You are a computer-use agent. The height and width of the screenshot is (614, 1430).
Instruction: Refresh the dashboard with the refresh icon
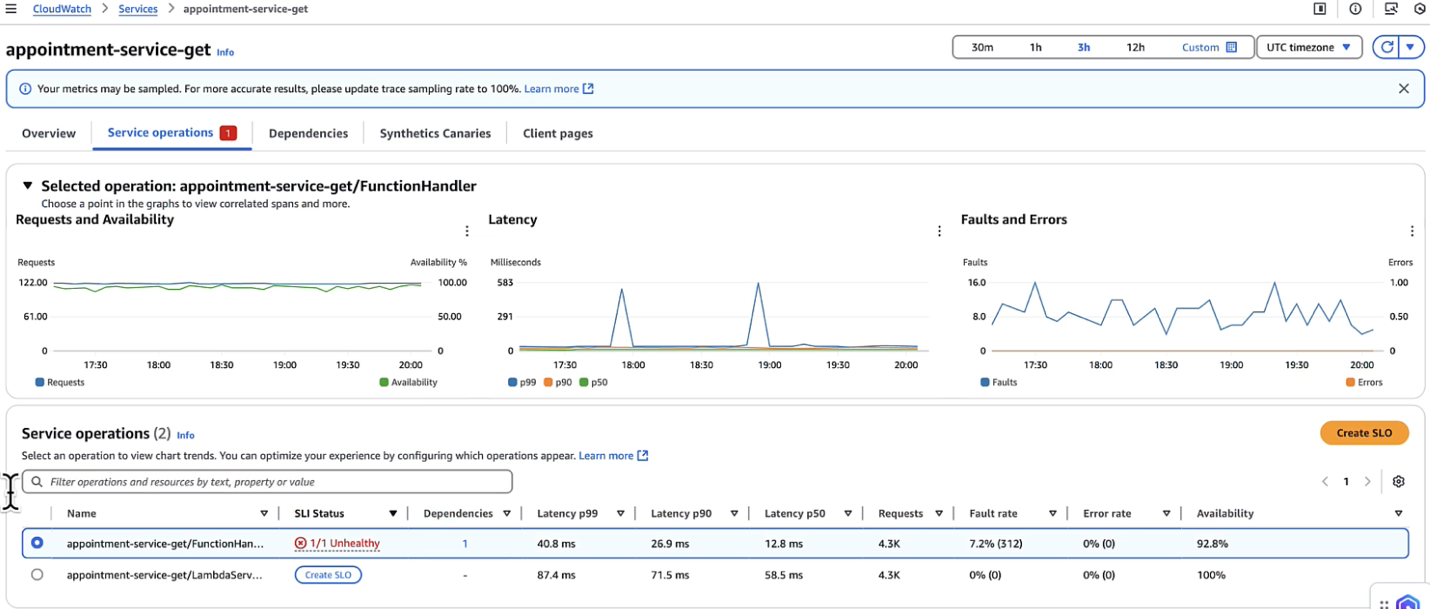[1388, 46]
